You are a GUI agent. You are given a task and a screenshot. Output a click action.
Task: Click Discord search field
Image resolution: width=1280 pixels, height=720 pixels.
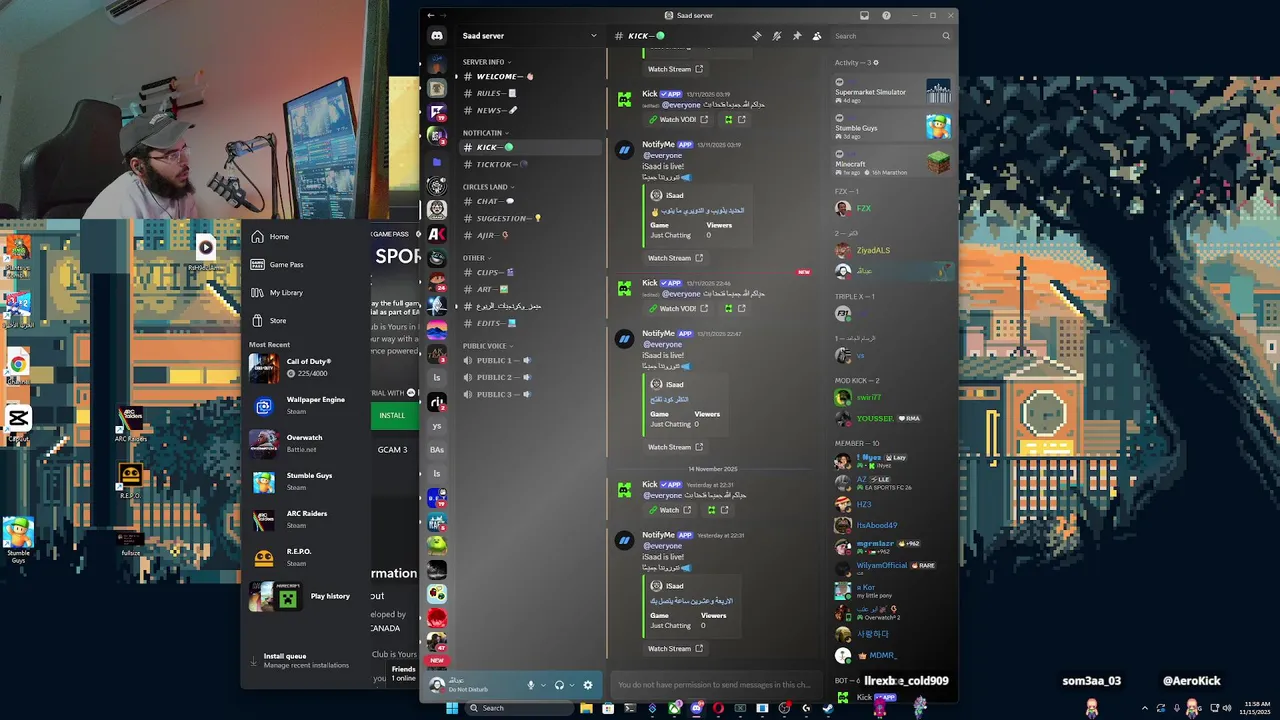[x=893, y=36]
